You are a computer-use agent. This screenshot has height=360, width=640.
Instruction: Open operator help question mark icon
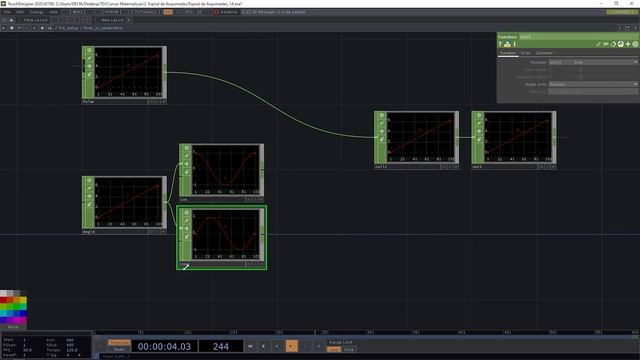500,44
